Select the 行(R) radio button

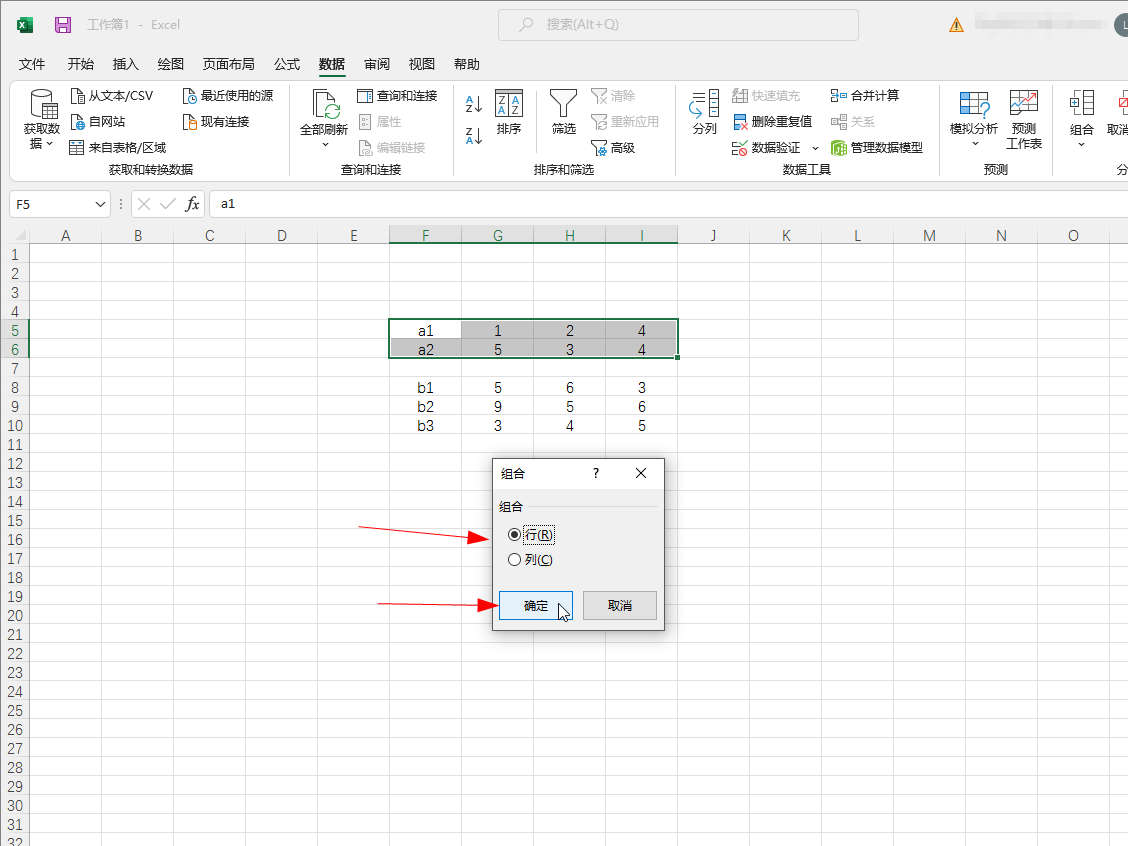pos(515,535)
